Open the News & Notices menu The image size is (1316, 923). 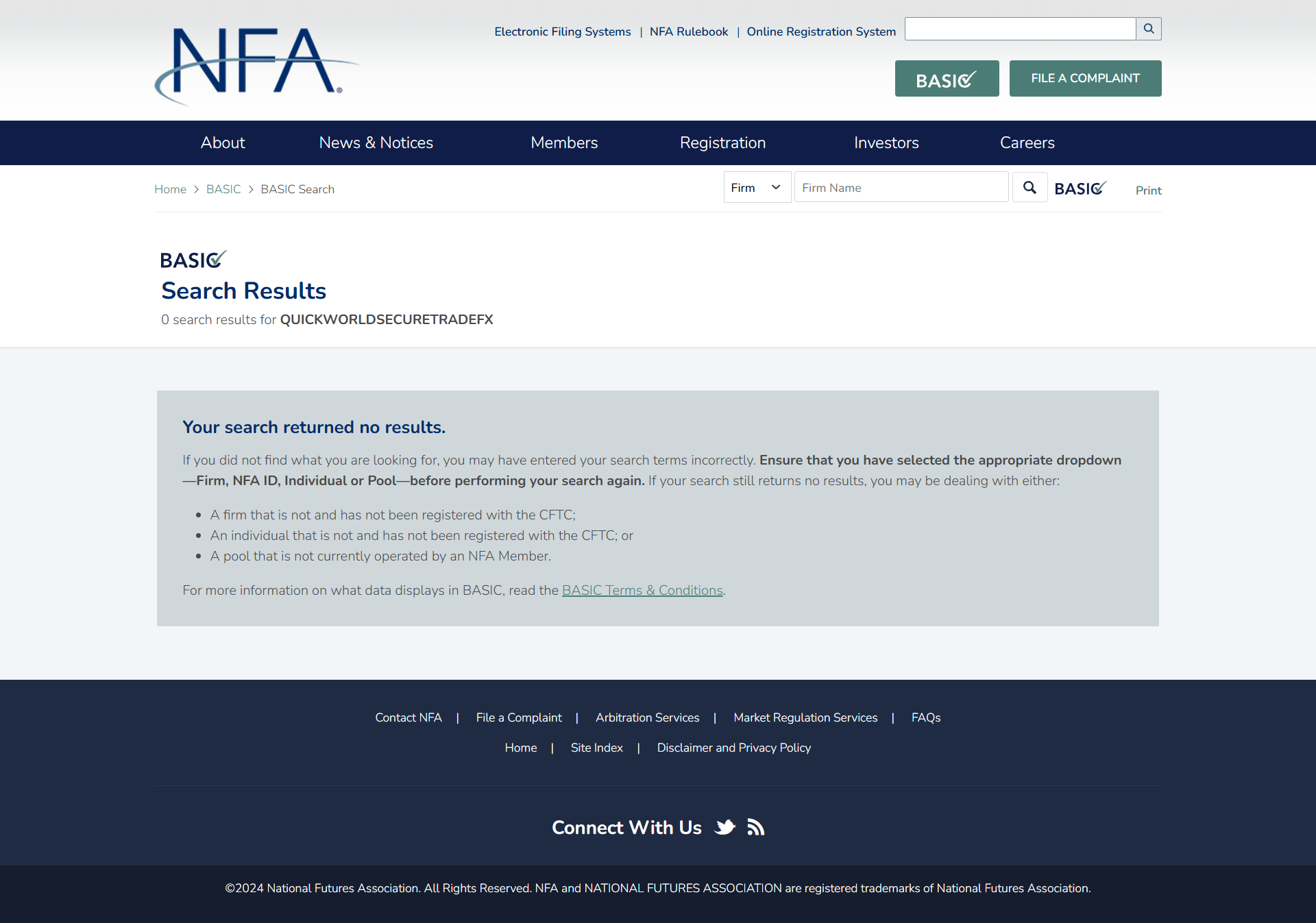click(376, 143)
